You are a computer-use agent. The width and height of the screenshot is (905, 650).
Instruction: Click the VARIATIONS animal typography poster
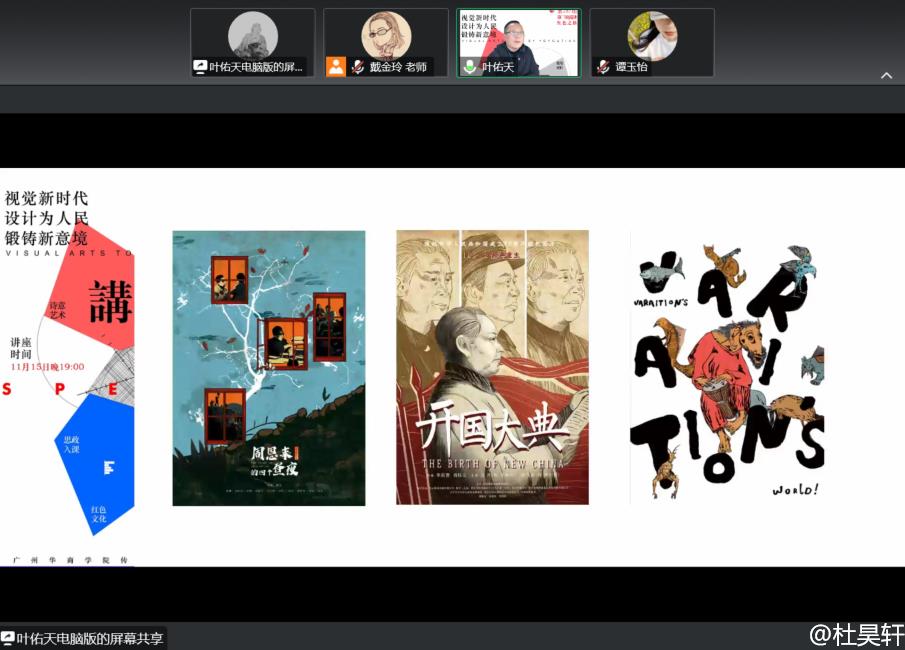(727, 370)
